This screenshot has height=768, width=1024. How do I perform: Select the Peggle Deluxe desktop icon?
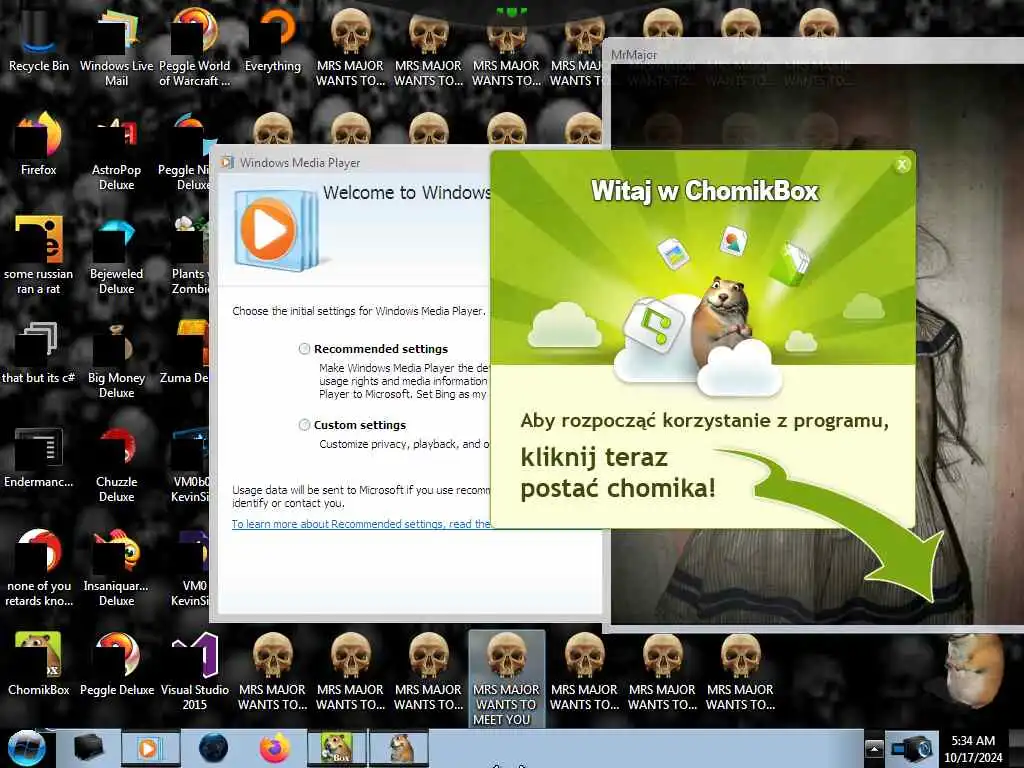[116, 665]
